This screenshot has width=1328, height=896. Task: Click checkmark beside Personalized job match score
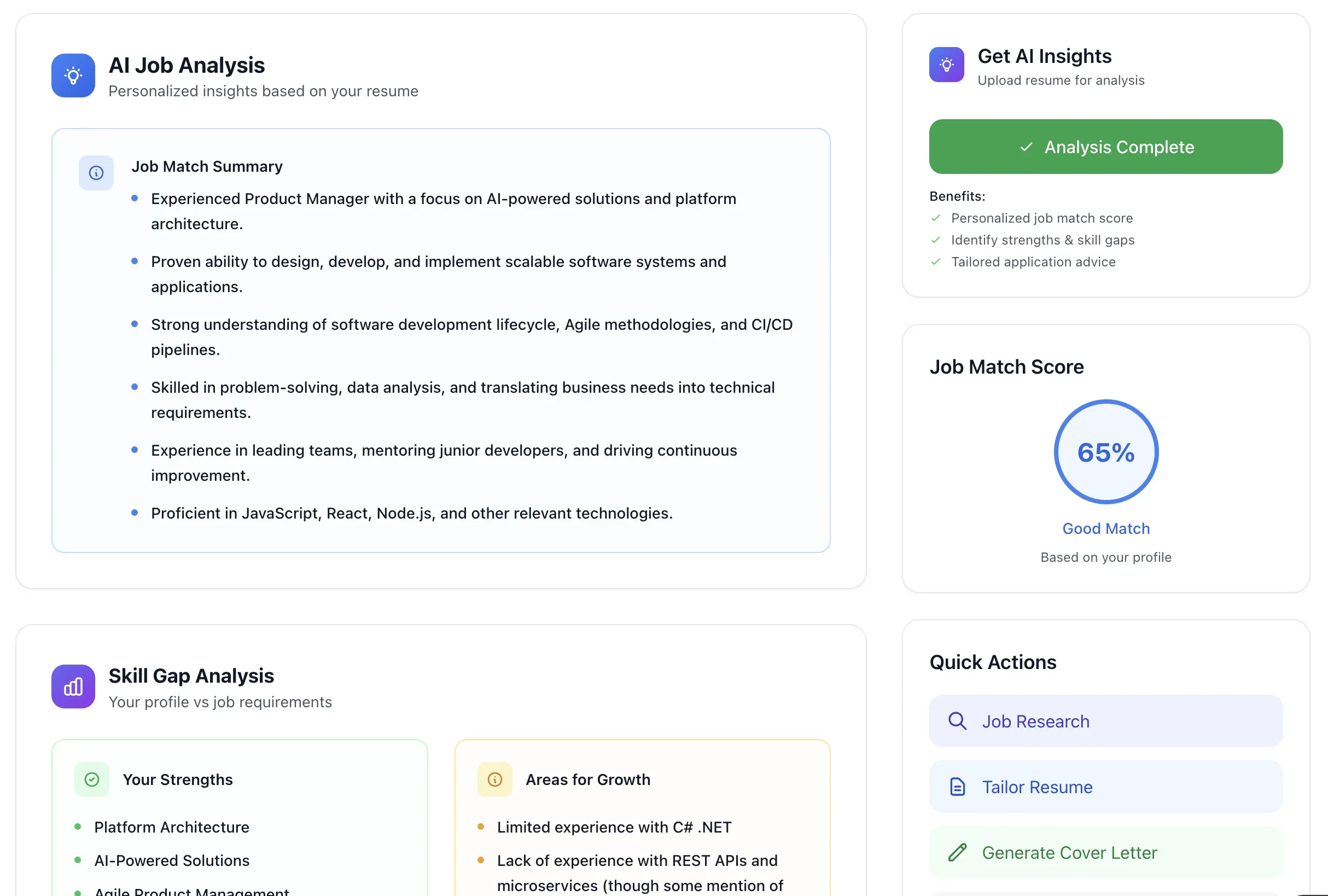935,218
